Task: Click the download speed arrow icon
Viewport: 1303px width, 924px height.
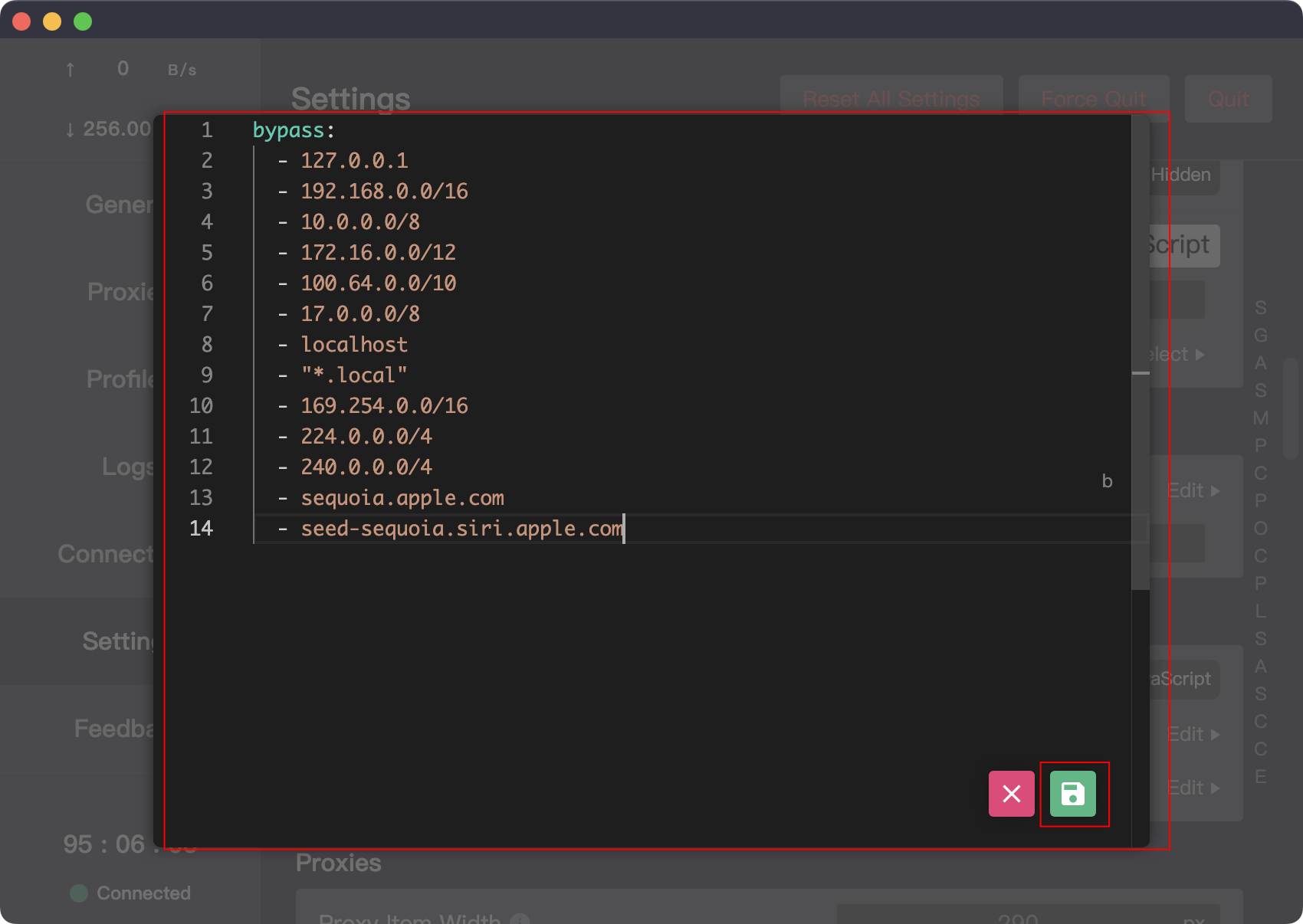Action: pos(71,129)
